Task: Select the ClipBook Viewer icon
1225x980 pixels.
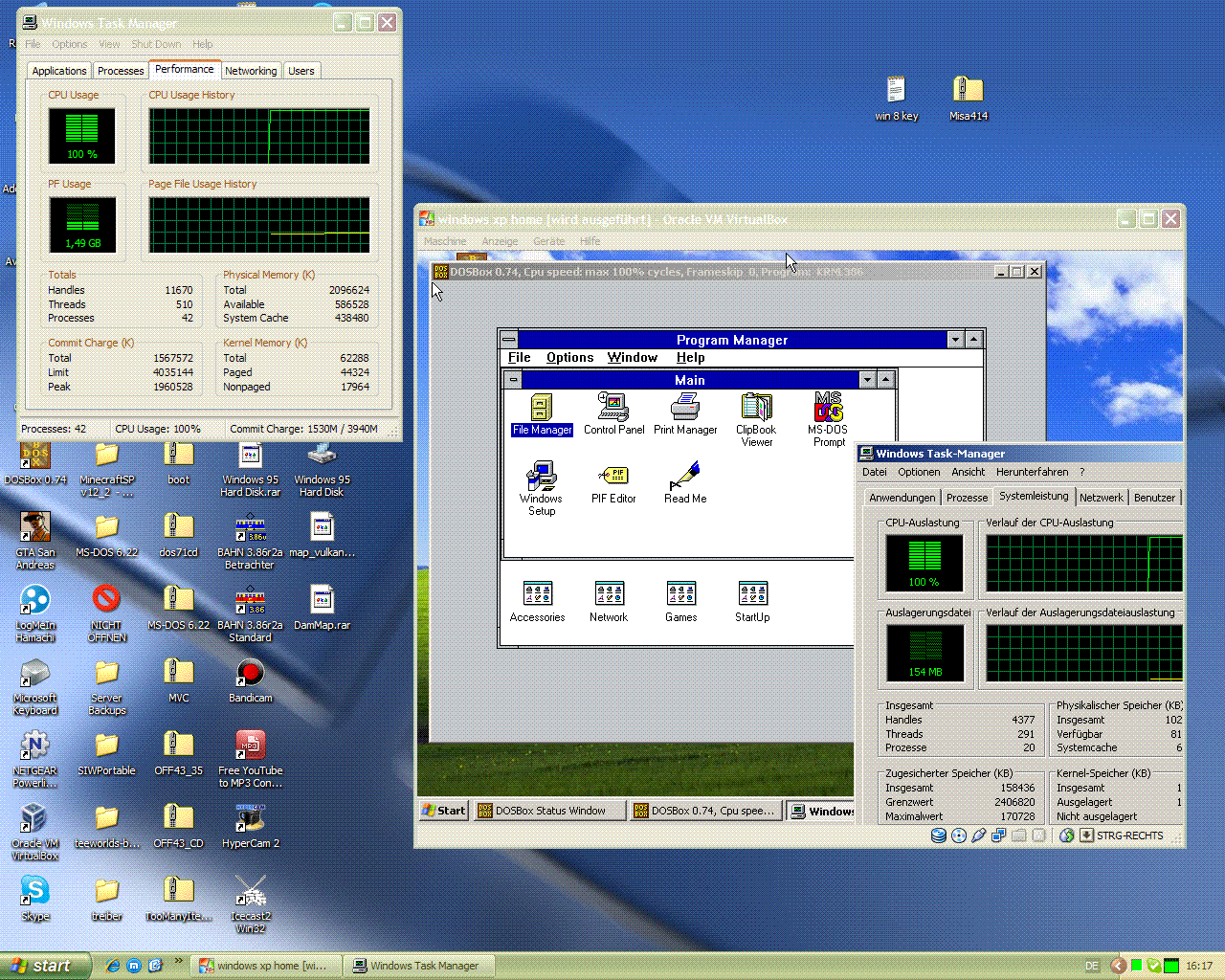Action: tap(756, 420)
